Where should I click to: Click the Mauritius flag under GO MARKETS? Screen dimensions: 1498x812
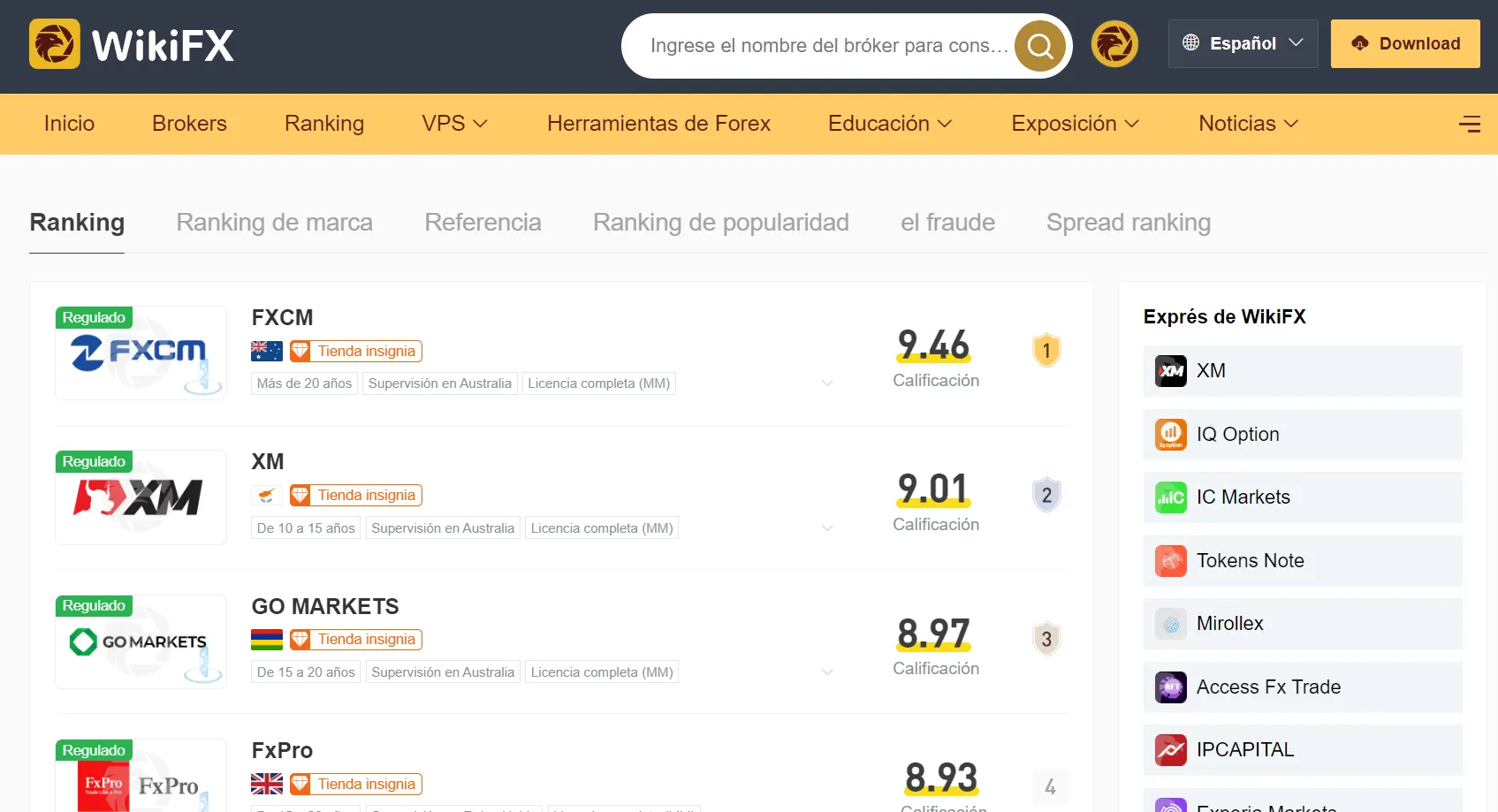pos(267,639)
